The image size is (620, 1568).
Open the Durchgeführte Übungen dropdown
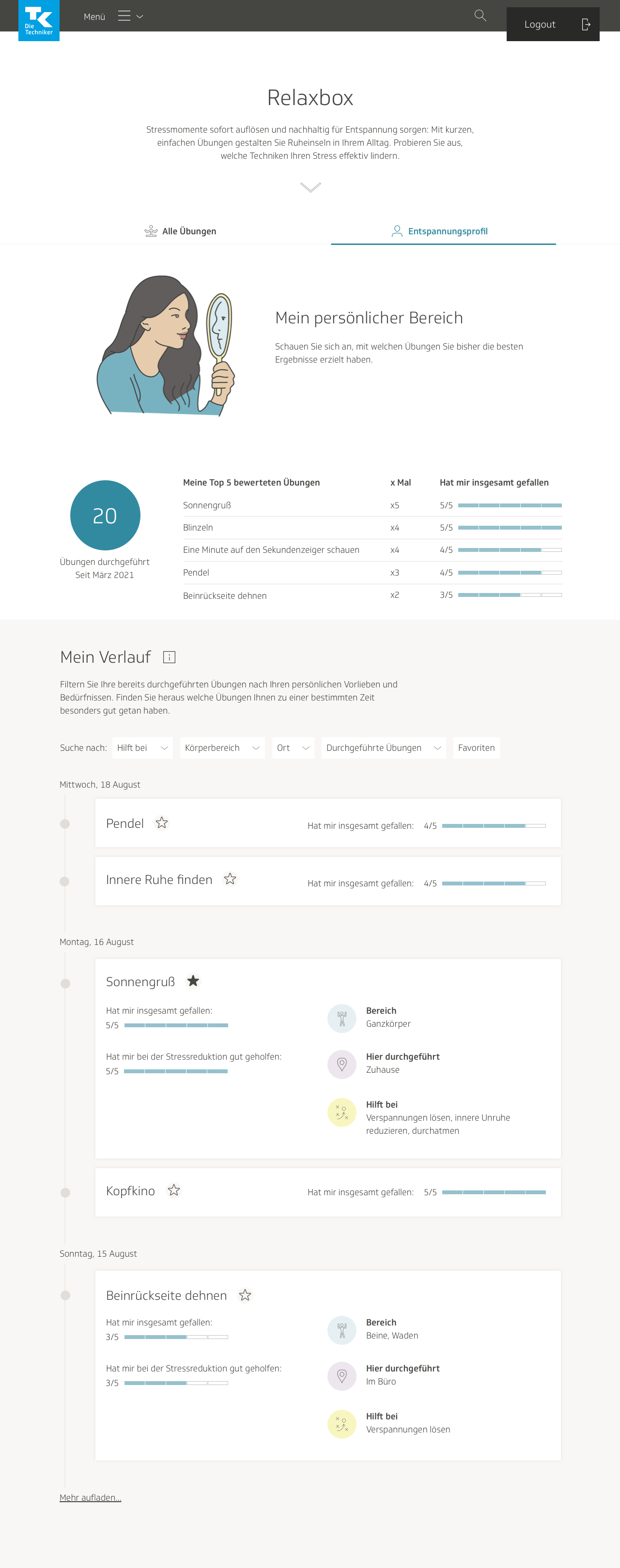click(383, 747)
